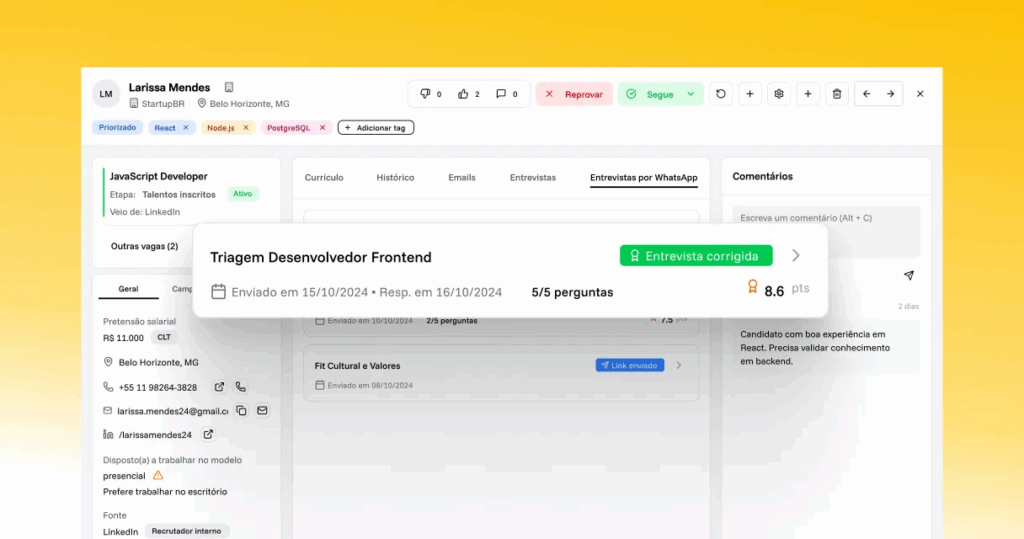Expand Outras vagas (2) section
This screenshot has height=539, width=1024.
[145, 246]
